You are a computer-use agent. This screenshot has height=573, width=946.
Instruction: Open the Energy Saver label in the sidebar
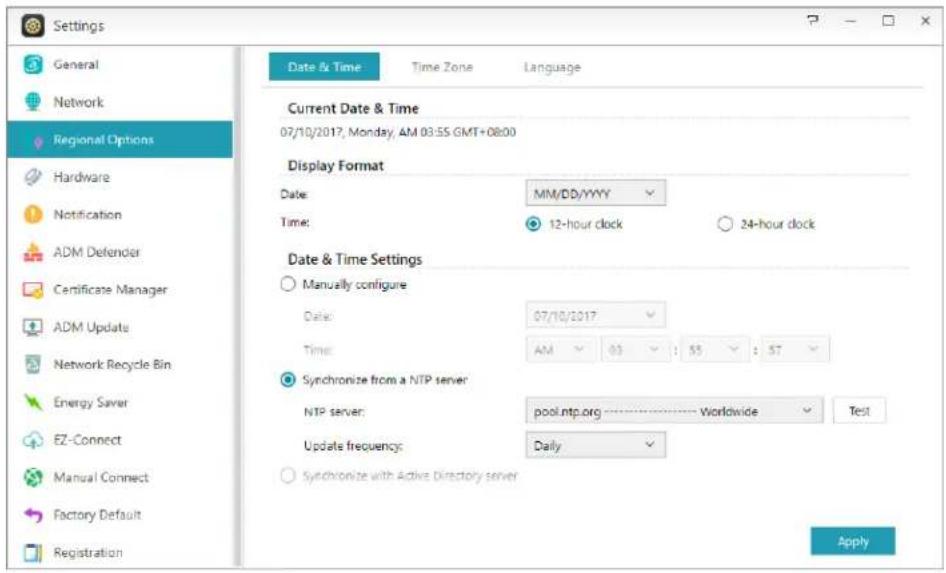coord(90,402)
